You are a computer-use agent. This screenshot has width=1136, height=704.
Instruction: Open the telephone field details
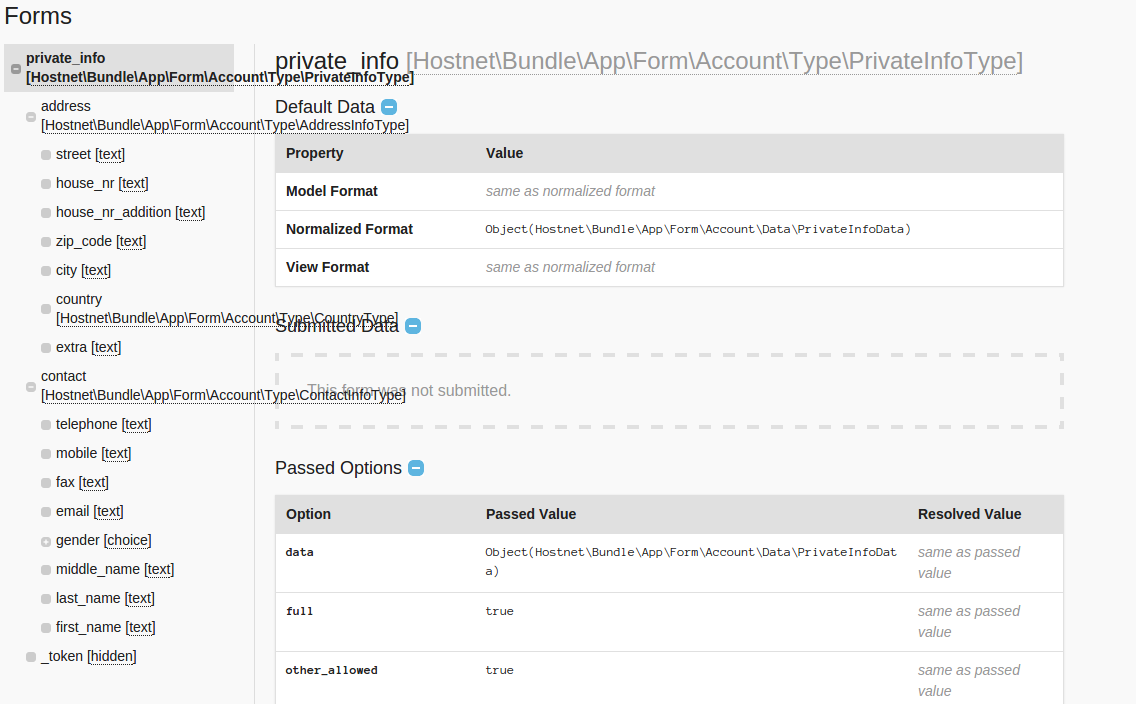coord(103,424)
